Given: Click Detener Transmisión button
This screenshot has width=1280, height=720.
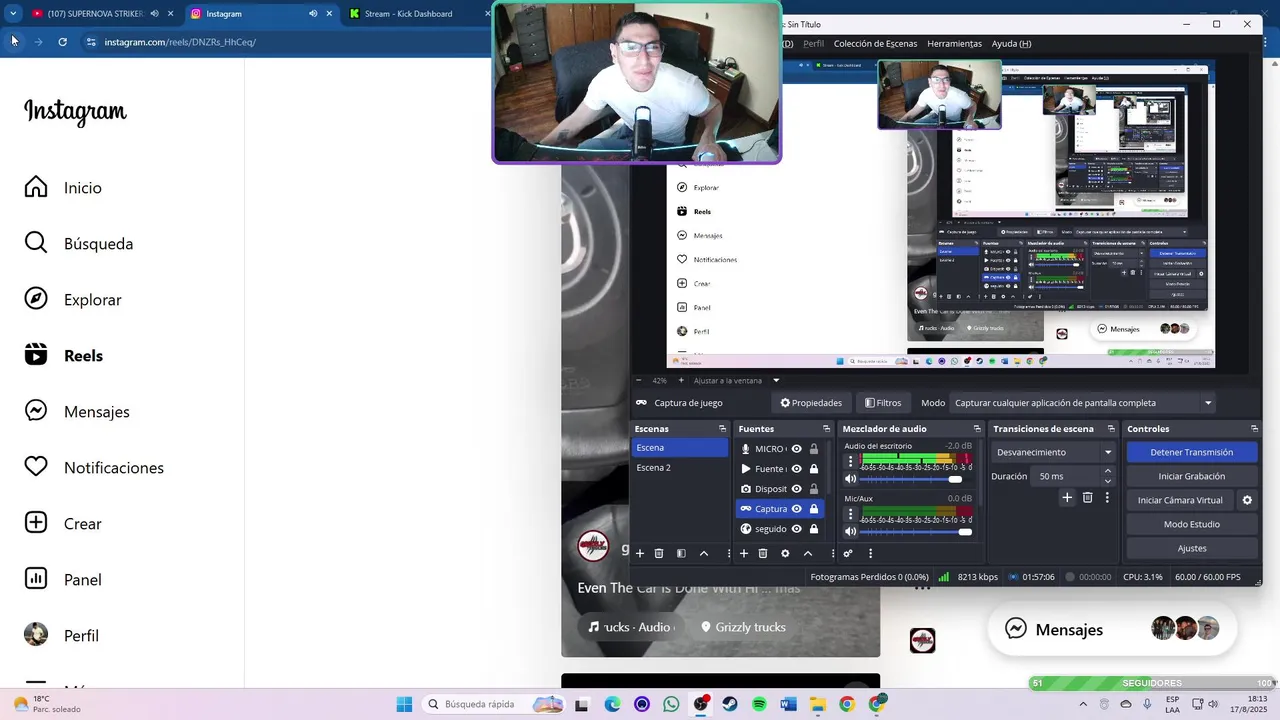Looking at the screenshot, I should click(1192, 452).
